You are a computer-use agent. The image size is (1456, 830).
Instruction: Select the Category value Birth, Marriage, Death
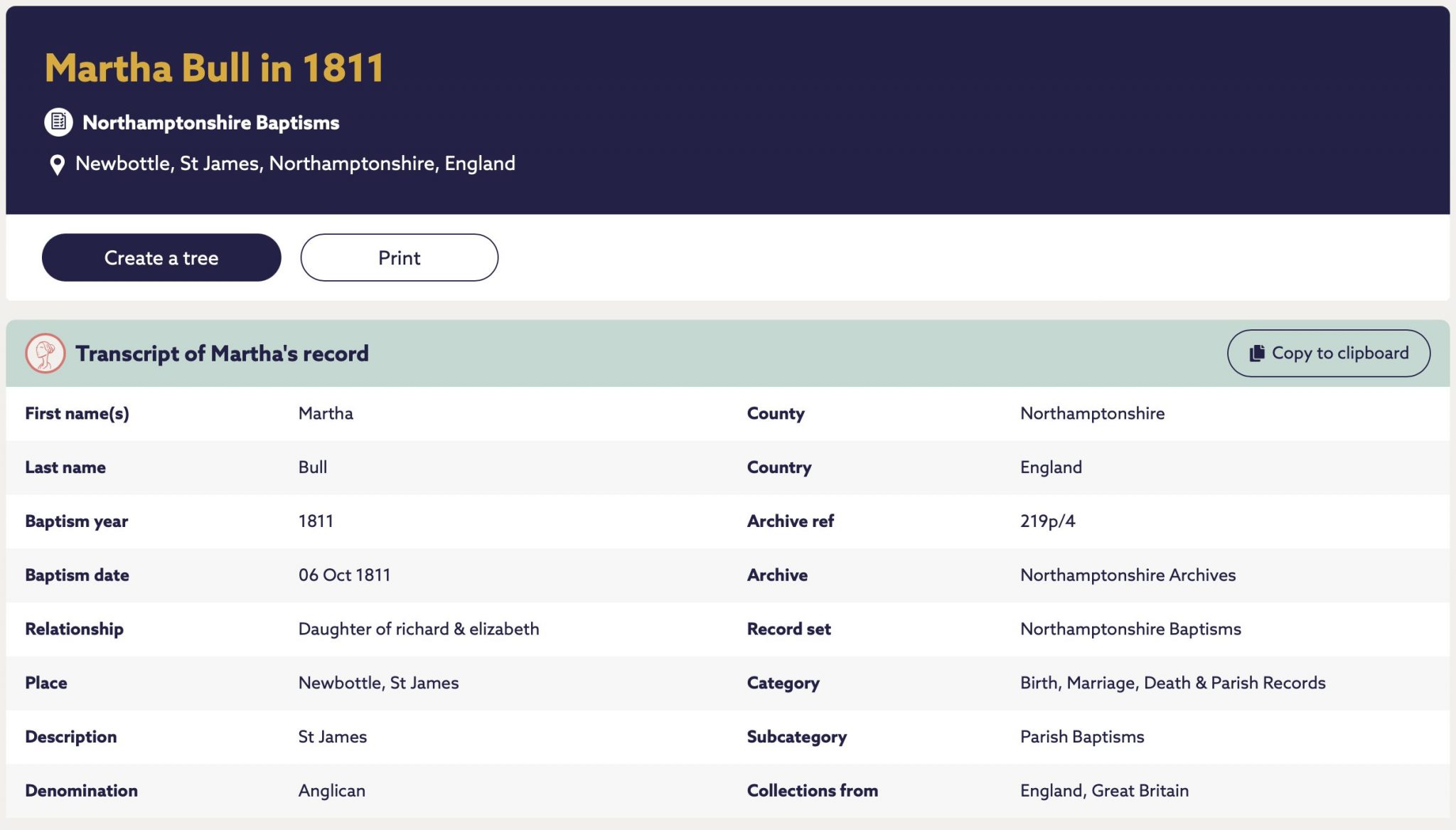point(1106,683)
